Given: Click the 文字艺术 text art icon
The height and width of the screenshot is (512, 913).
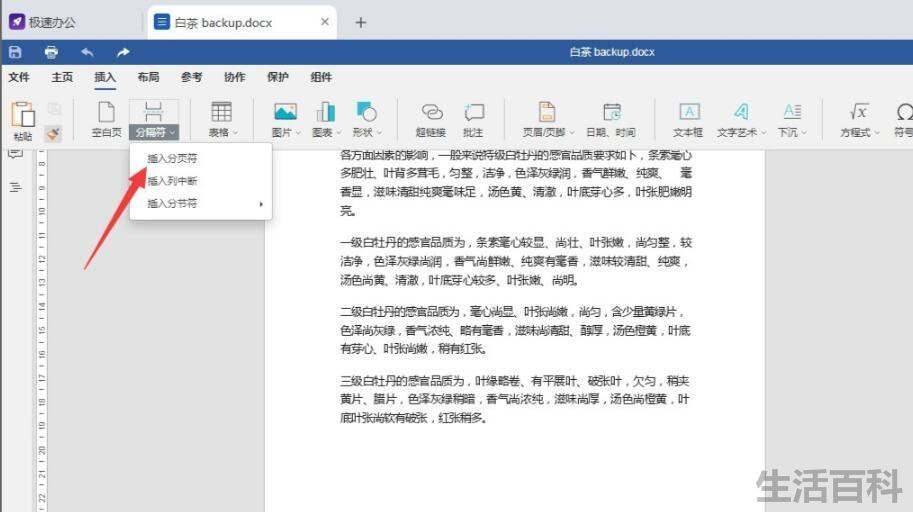Looking at the screenshot, I should [741, 111].
